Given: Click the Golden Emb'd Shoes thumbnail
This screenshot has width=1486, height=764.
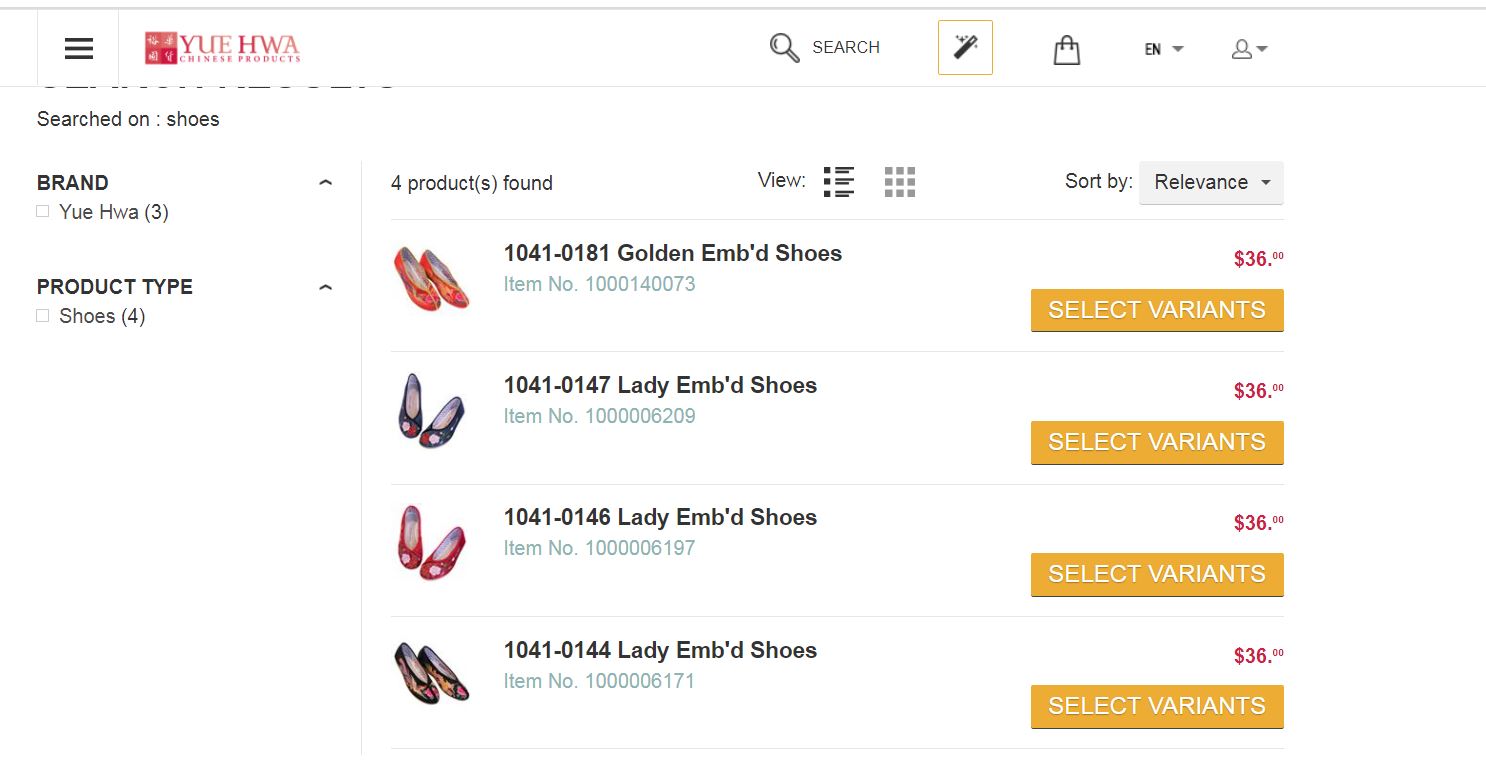Looking at the screenshot, I should tap(431, 278).
